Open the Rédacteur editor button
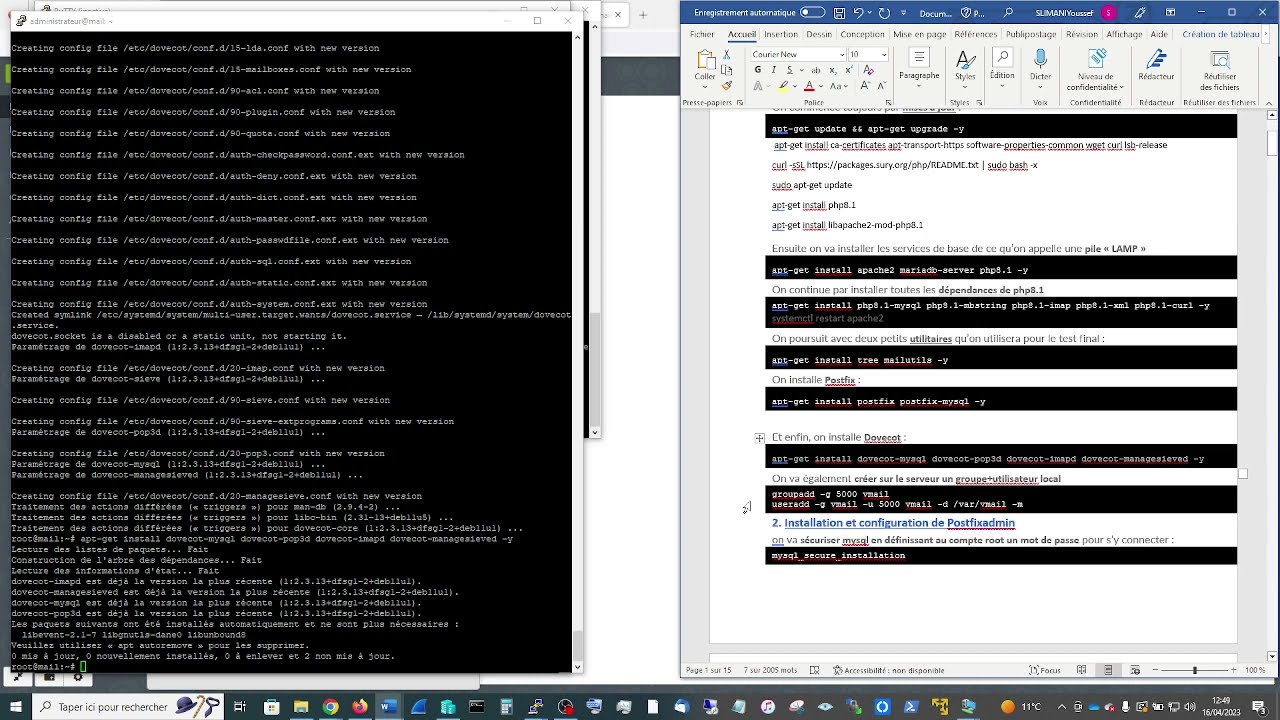Viewport: 1280px width, 720px height. tap(1157, 65)
